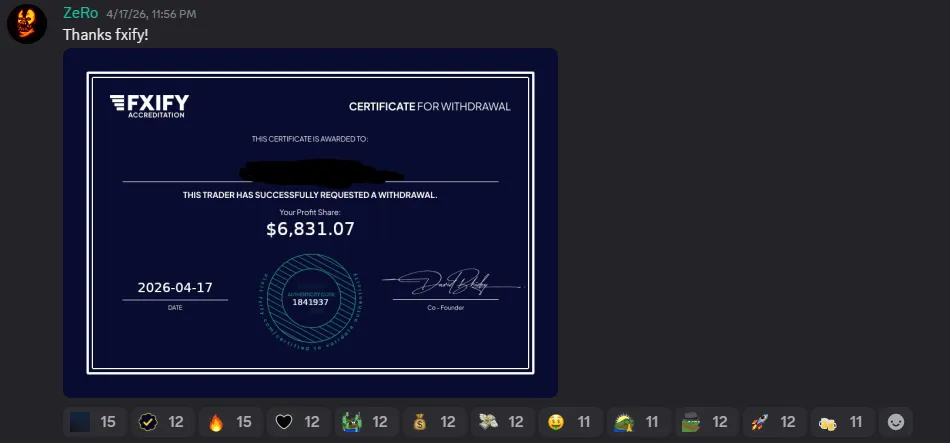React with the rocket emoji
Viewport: 950px width, 443px height.
[x=775, y=422]
